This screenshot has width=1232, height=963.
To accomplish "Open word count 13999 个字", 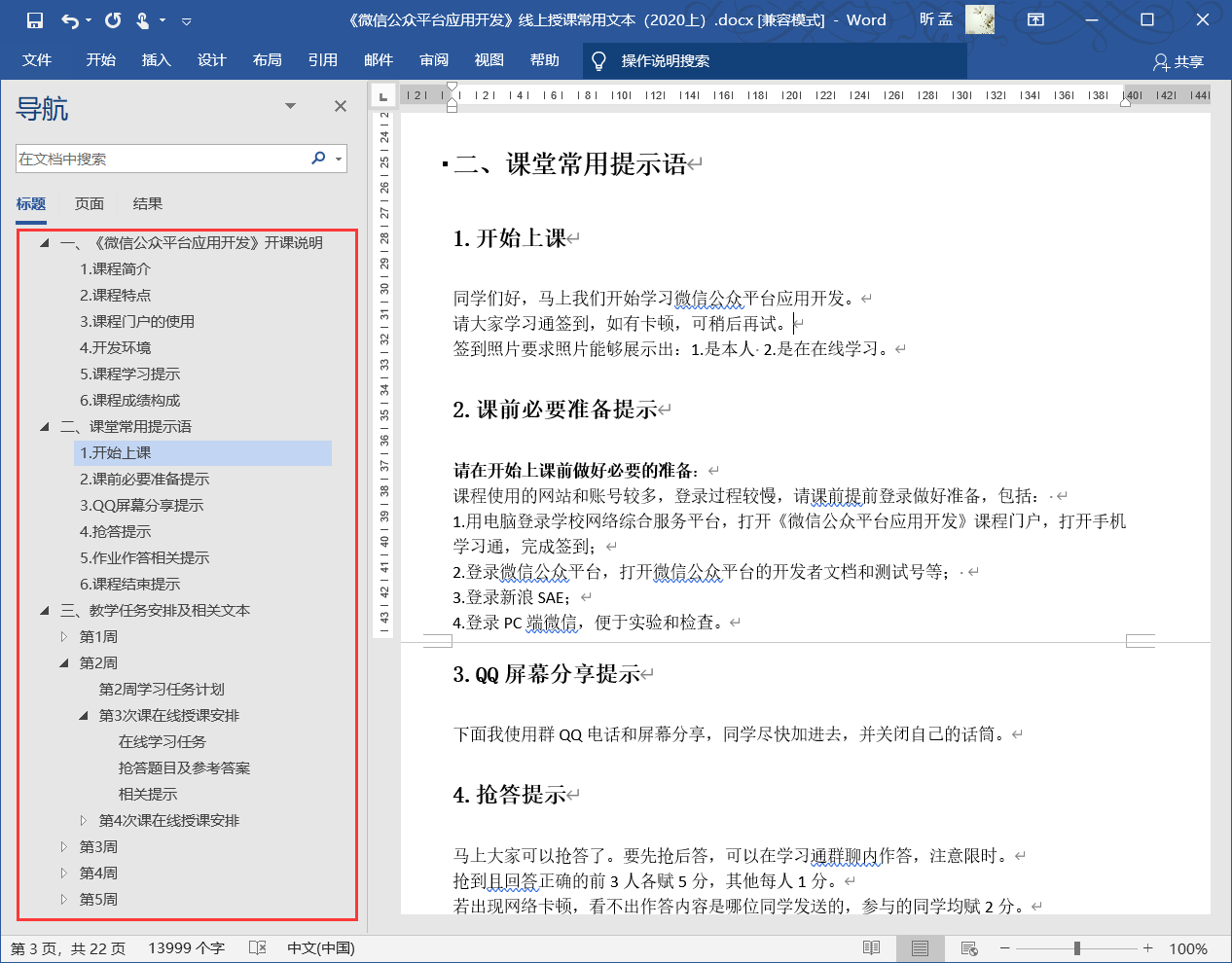I will [186, 948].
